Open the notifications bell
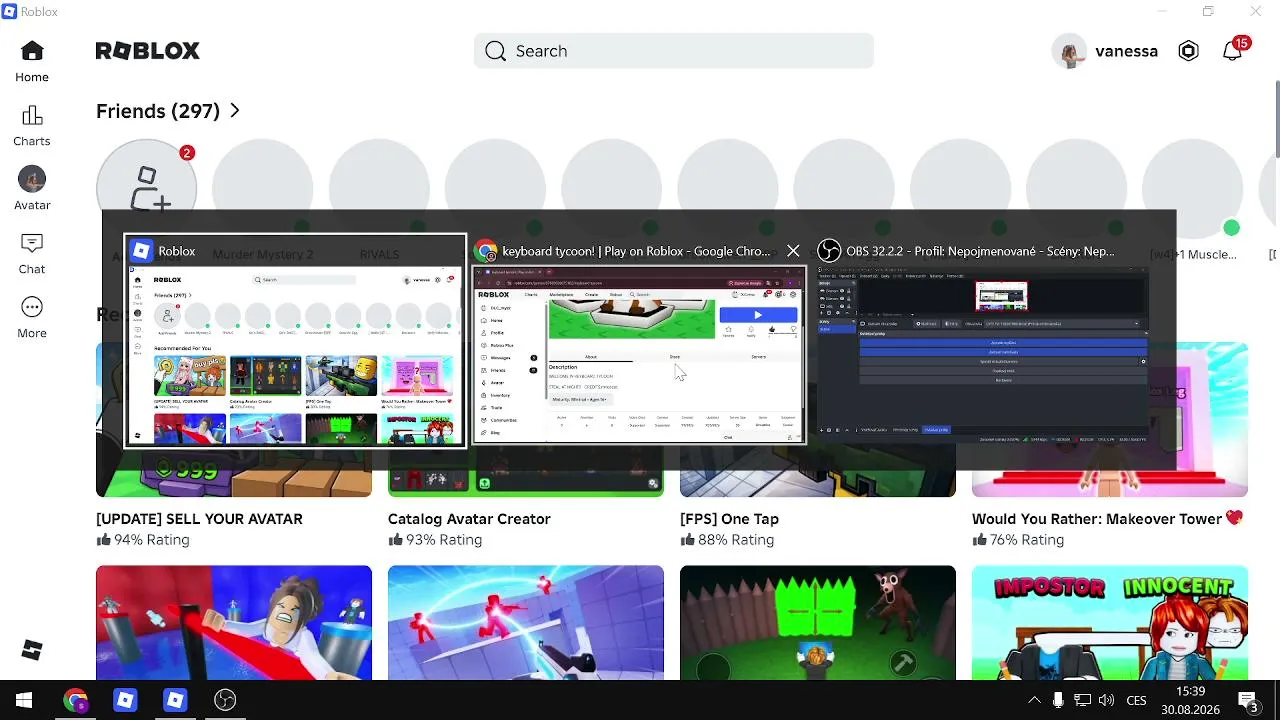 (1233, 51)
